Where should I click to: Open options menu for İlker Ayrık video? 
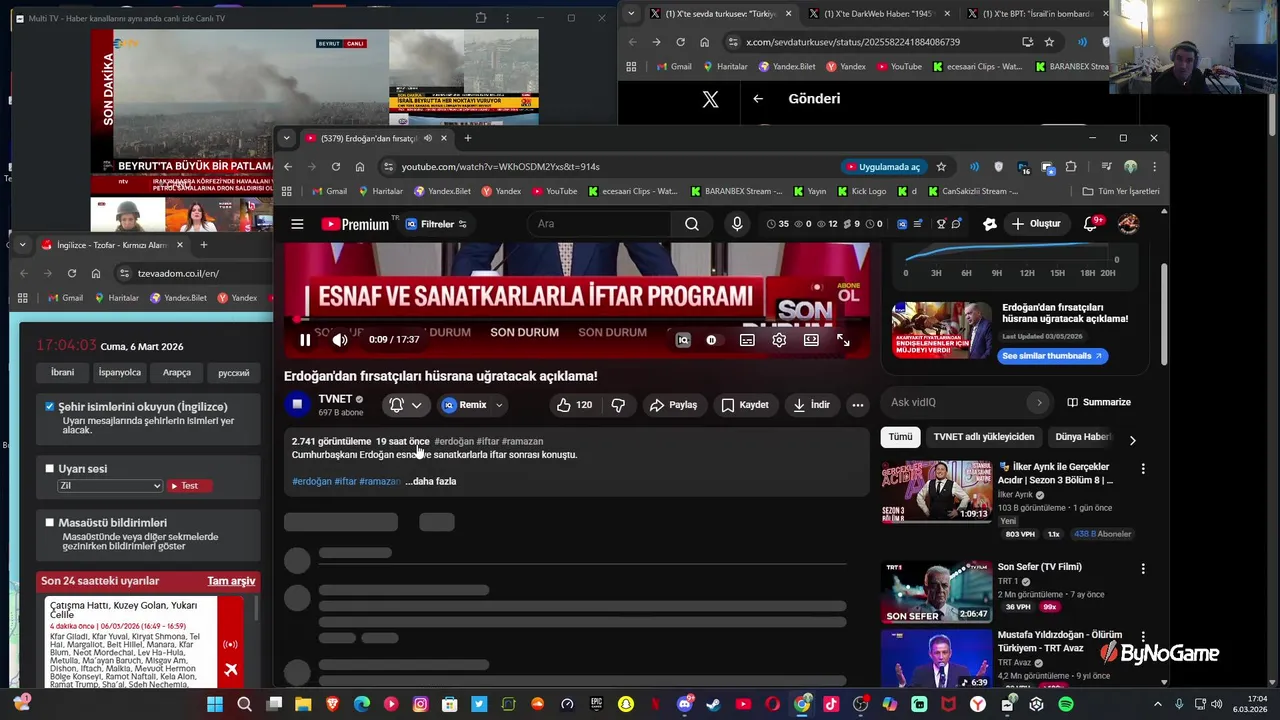[x=1143, y=468]
